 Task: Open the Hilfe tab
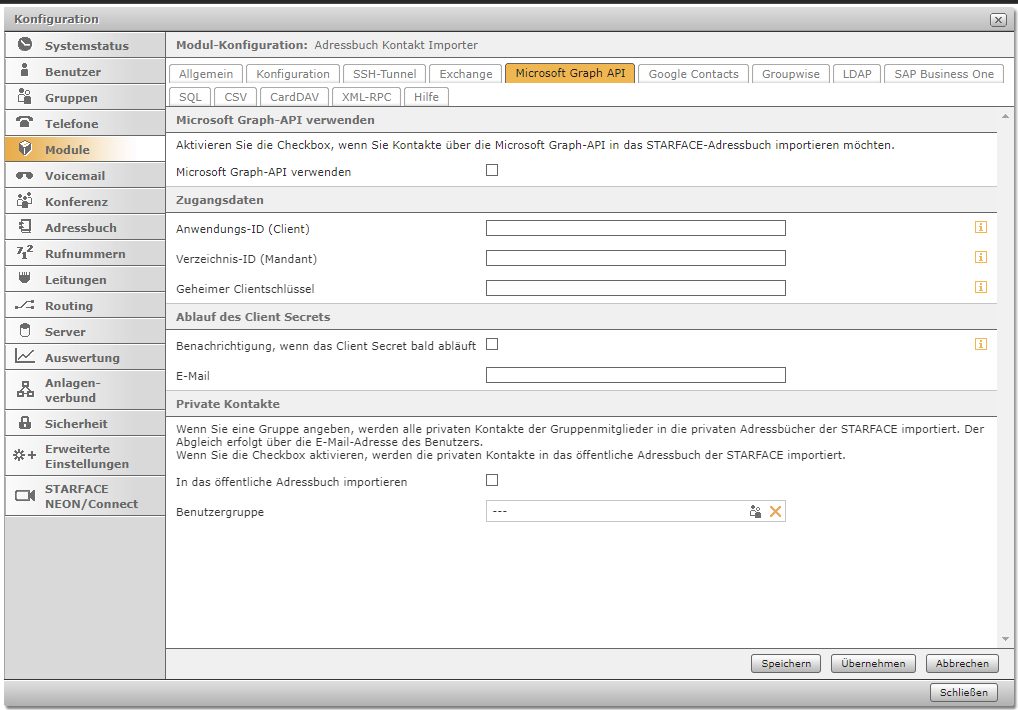tap(426, 97)
